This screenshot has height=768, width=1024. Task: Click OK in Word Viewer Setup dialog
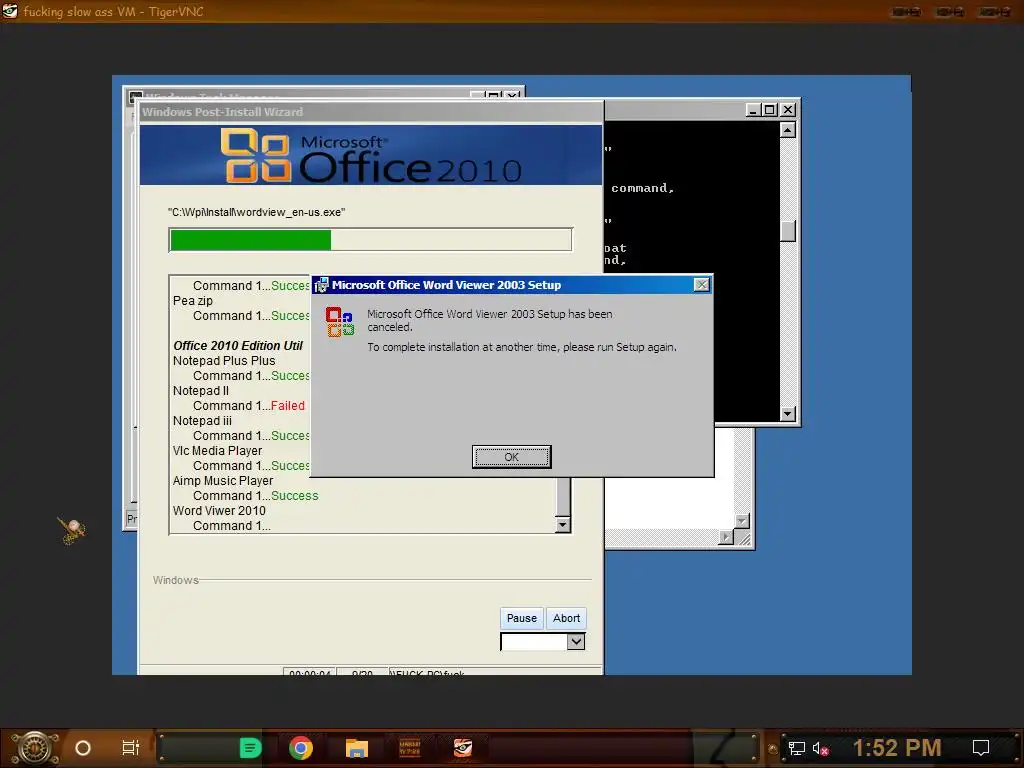511,456
